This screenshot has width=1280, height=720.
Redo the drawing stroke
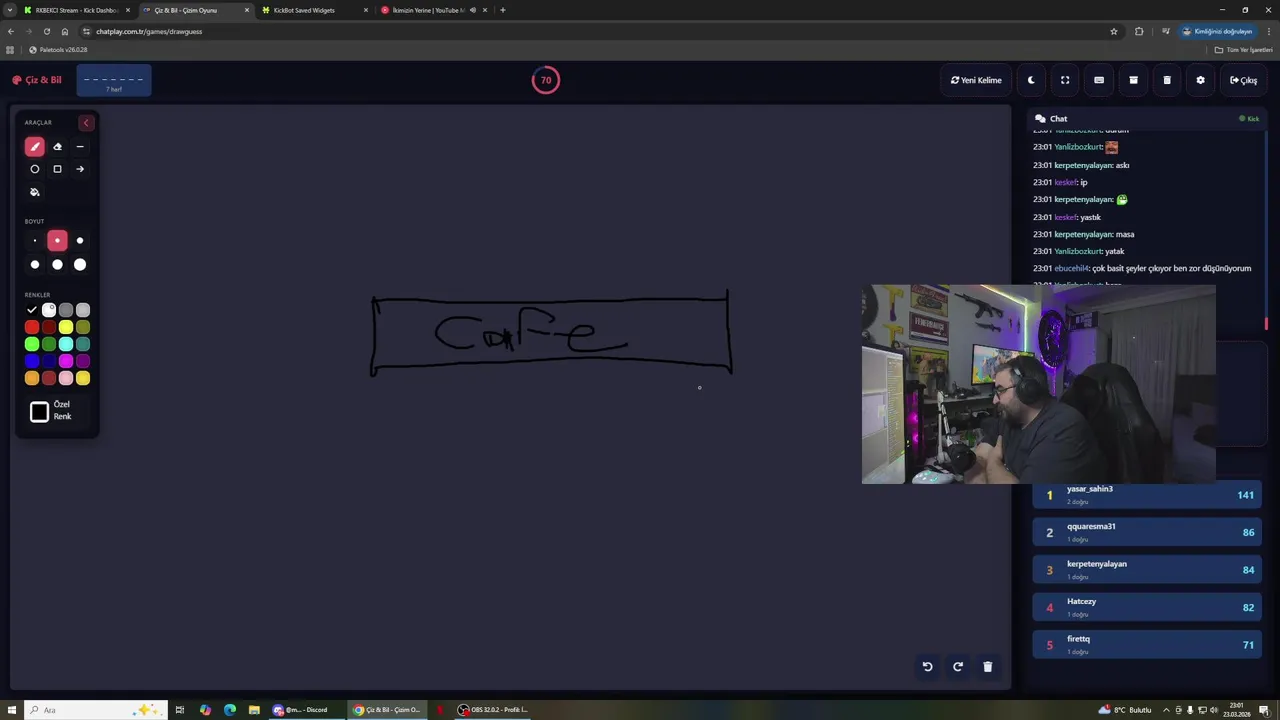coord(958,667)
